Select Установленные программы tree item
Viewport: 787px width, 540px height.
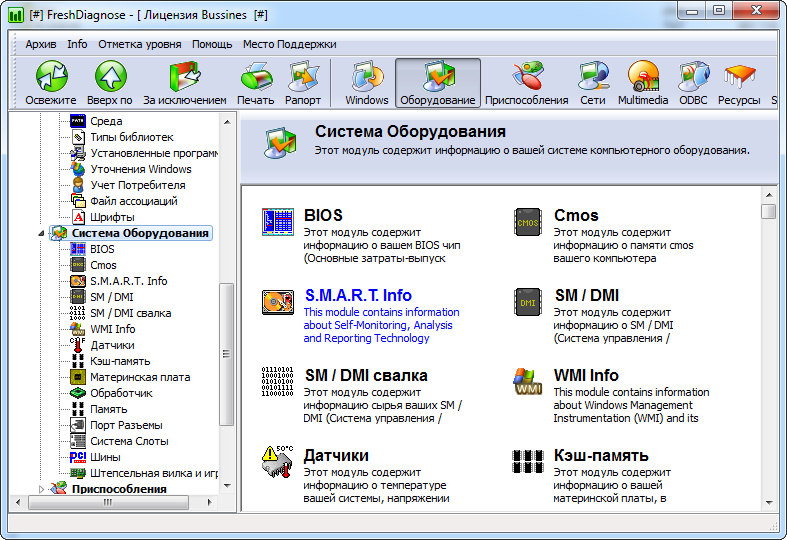154,153
